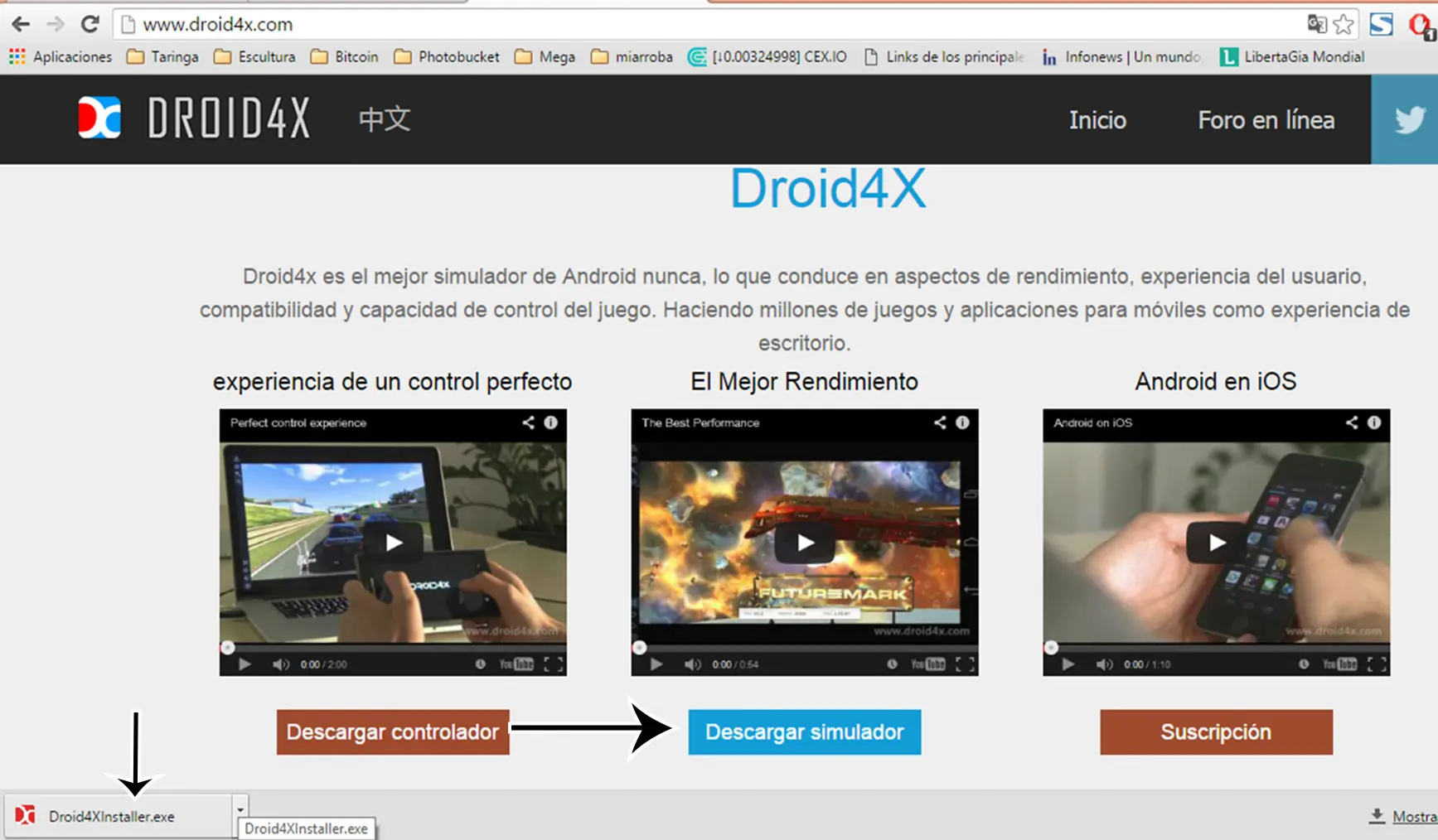Open the Photobucket bookmarks folder
Screen dimensions: 1438x840
point(447,56)
